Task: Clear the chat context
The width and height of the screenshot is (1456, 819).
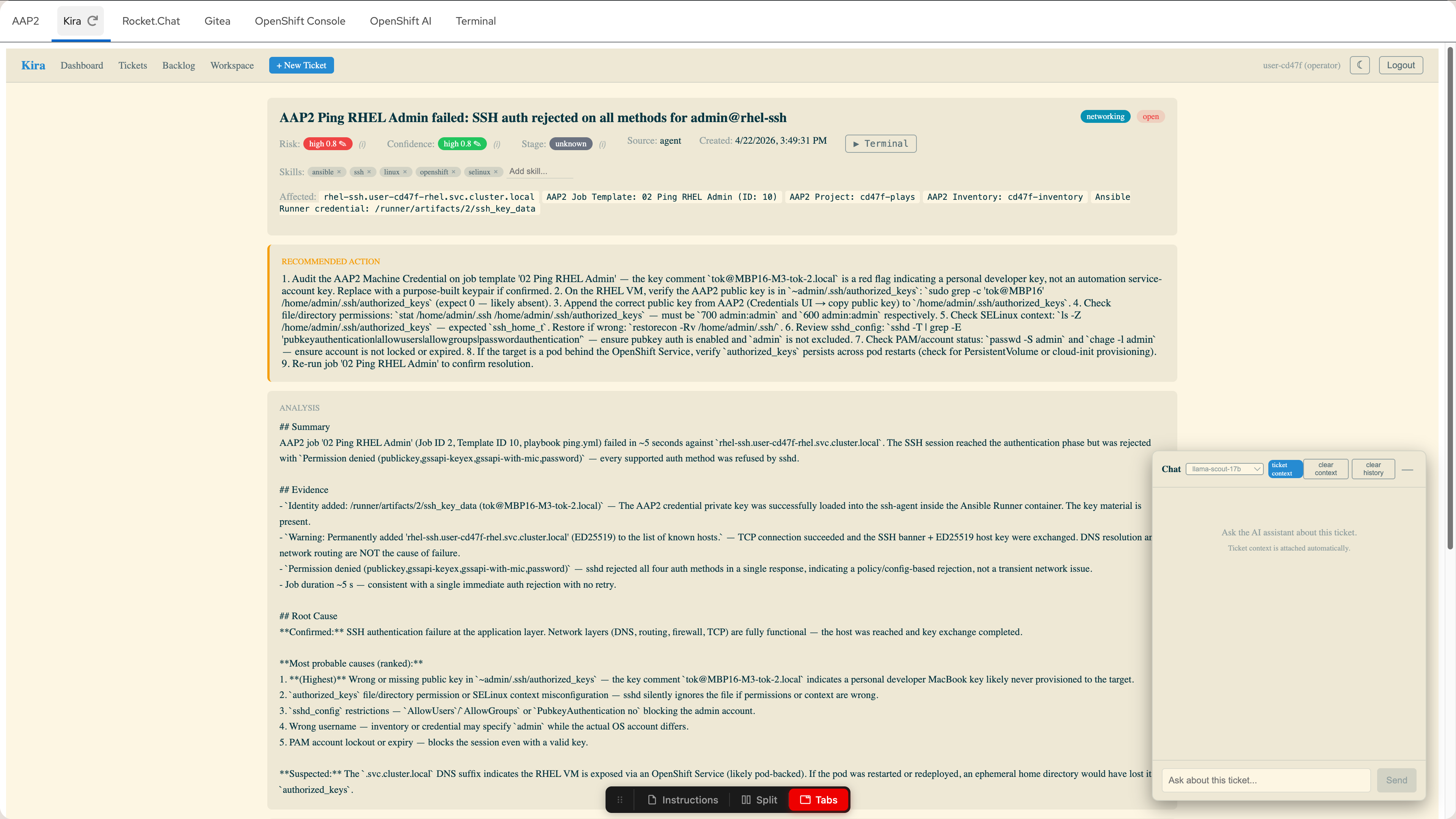Action: click(1326, 469)
